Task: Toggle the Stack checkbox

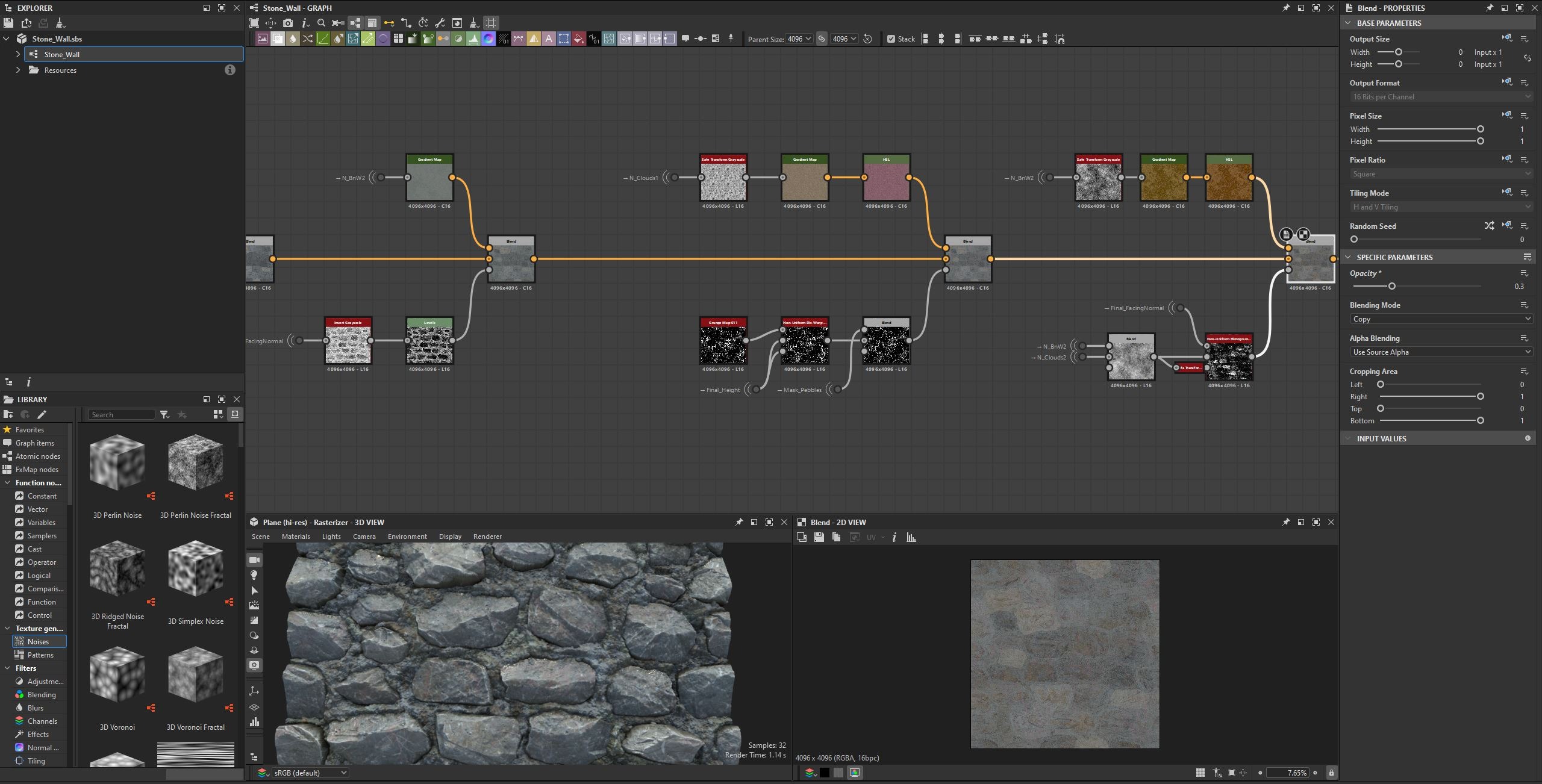Action: (891, 39)
